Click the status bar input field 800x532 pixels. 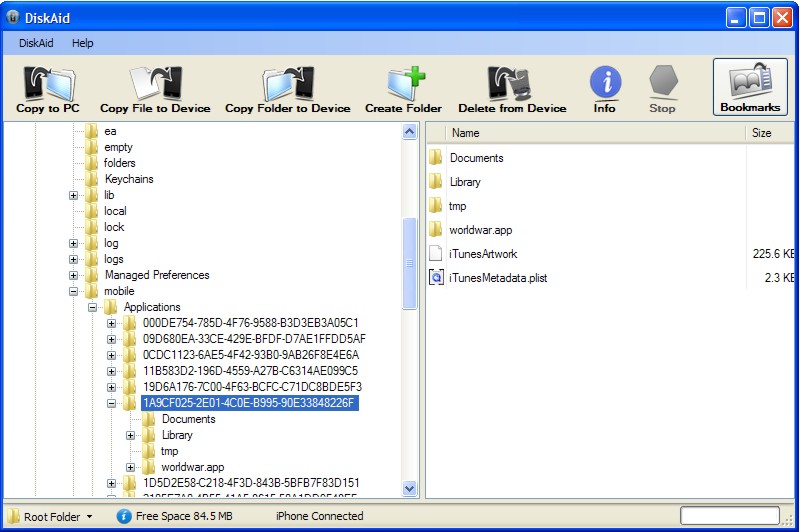730,516
